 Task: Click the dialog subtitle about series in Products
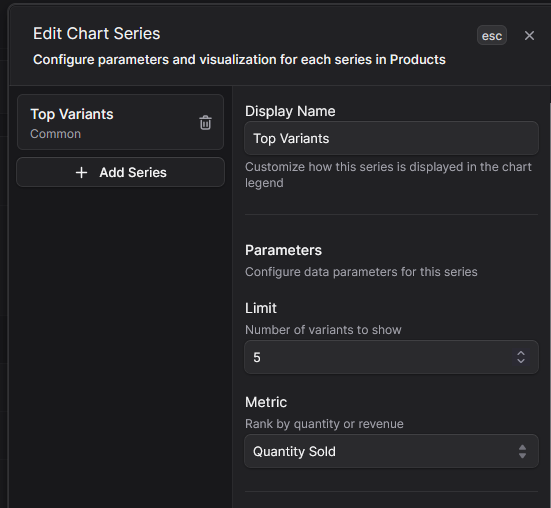tap(239, 60)
